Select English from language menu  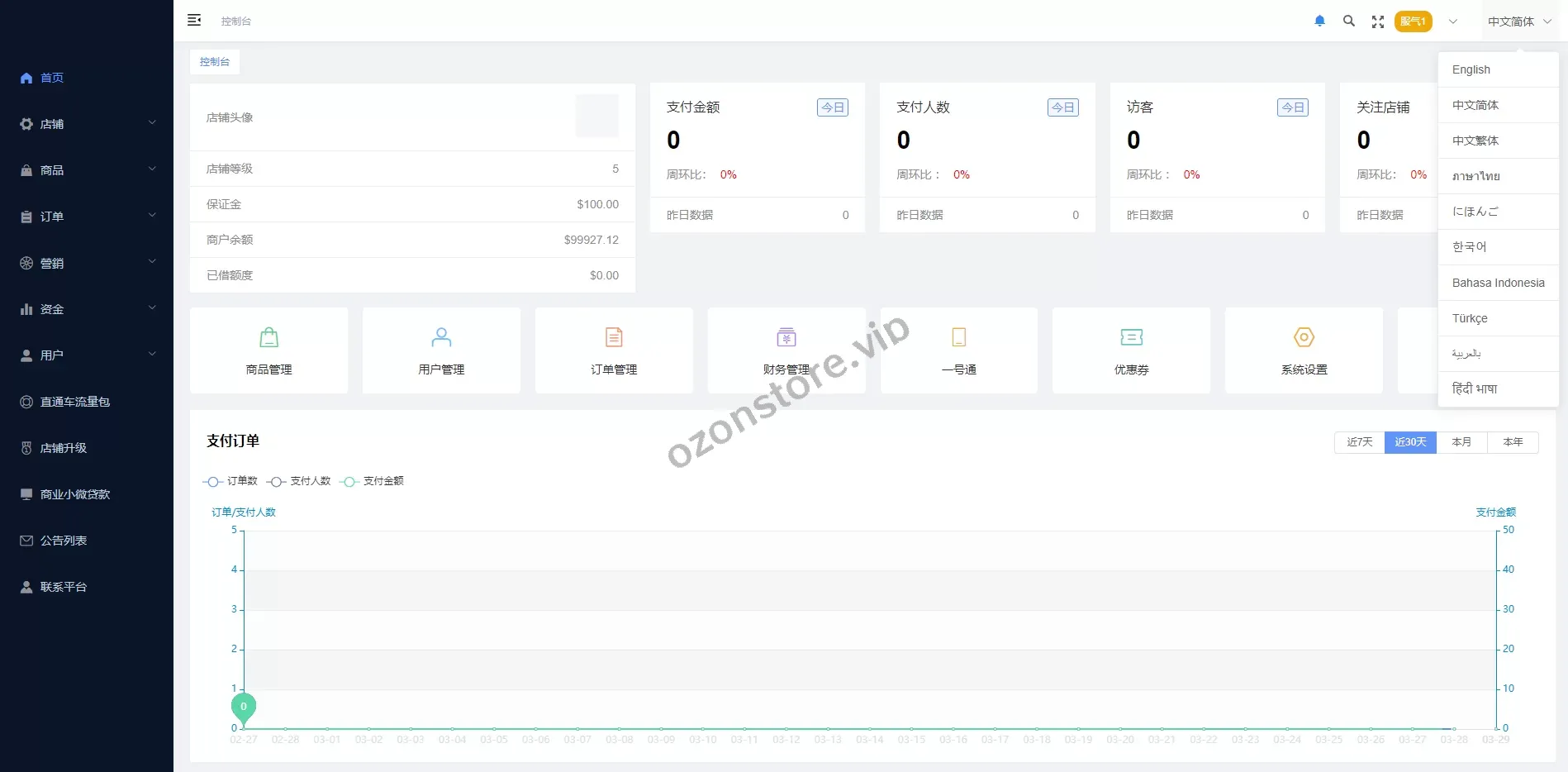pyautogui.click(x=1471, y=69)
